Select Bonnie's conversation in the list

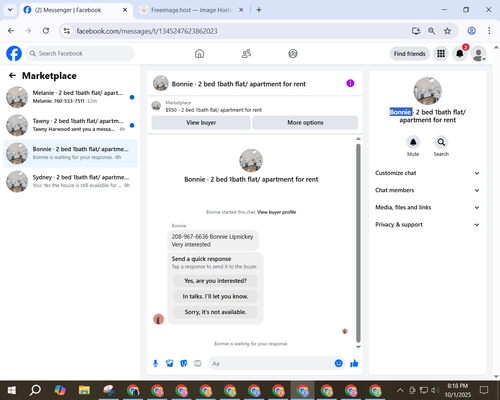[x=70, y=153]
